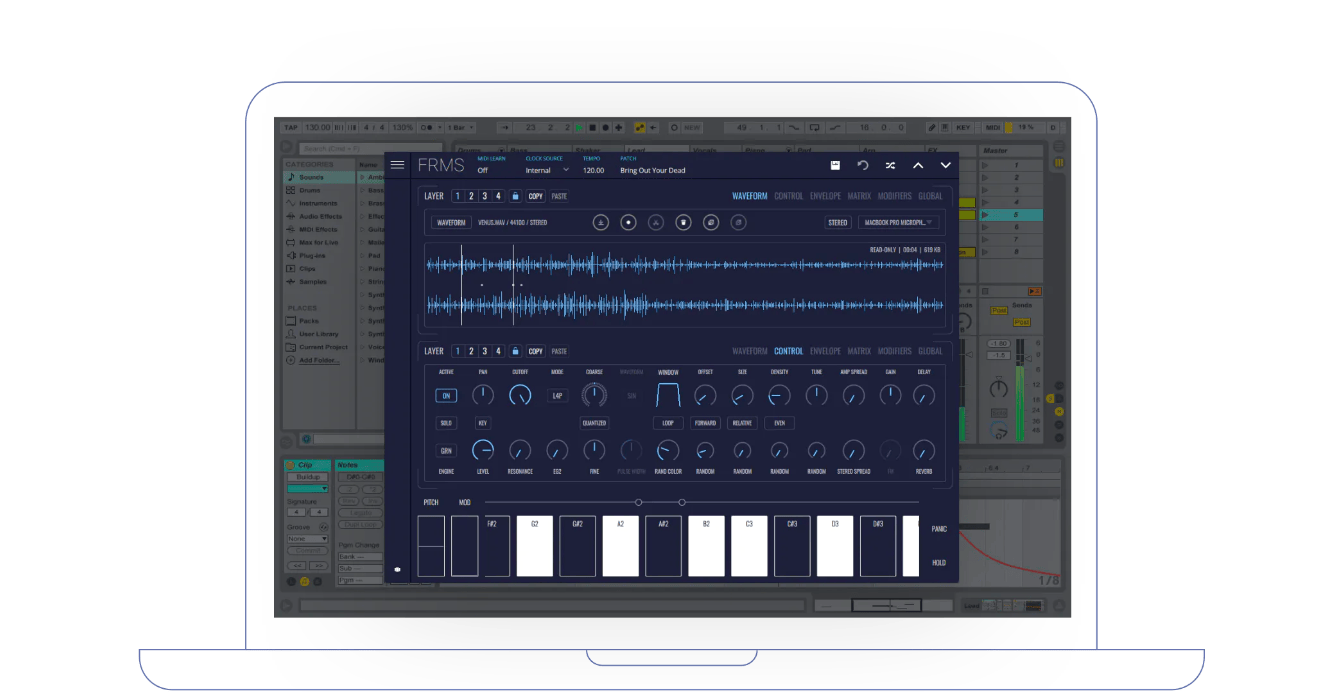Screen dimensions: 1344x692
Task: Open the FRMS hamburger menu
Action: pos(398,163)
